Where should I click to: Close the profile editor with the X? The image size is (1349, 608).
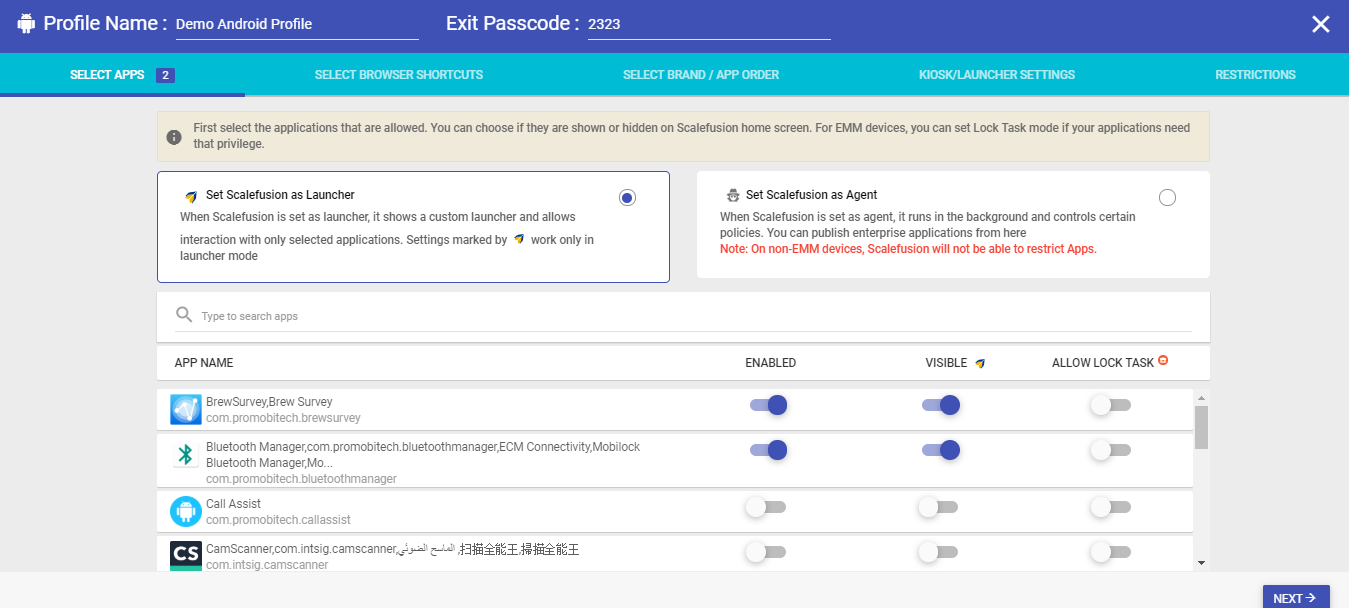coord(1321,24)
